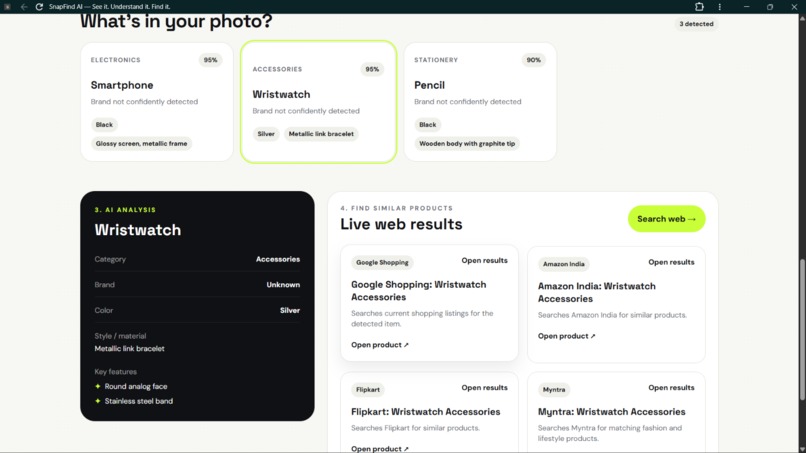This screenshot has height=453, width=806.
Task: Click Wristwatch's 95% confidence badge
Action: (372, 69)
